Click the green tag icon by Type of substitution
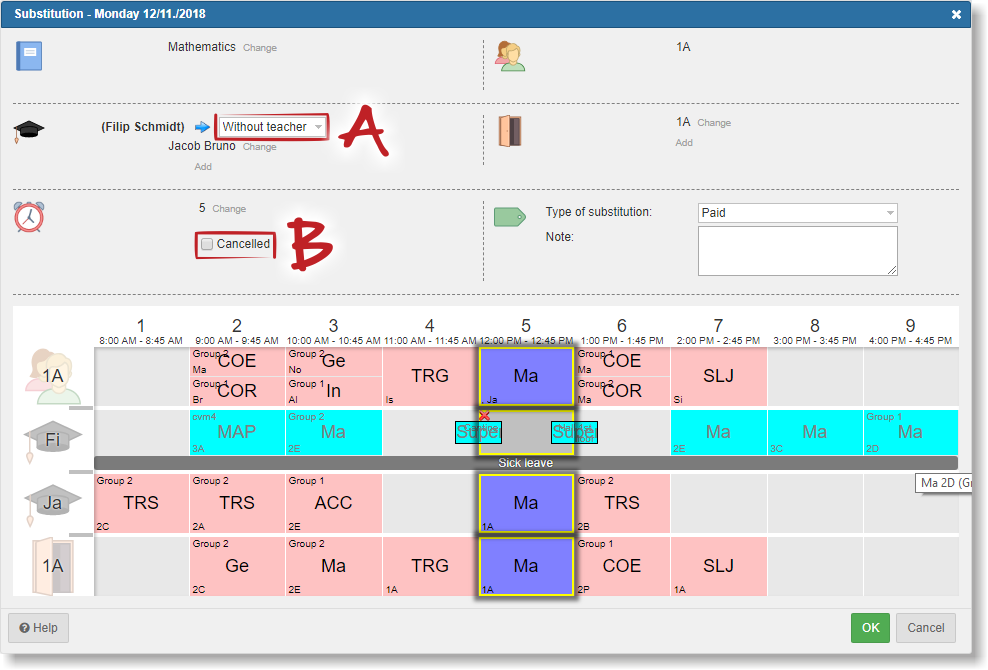This screenshot has width=988, height=670. point(510,217)
